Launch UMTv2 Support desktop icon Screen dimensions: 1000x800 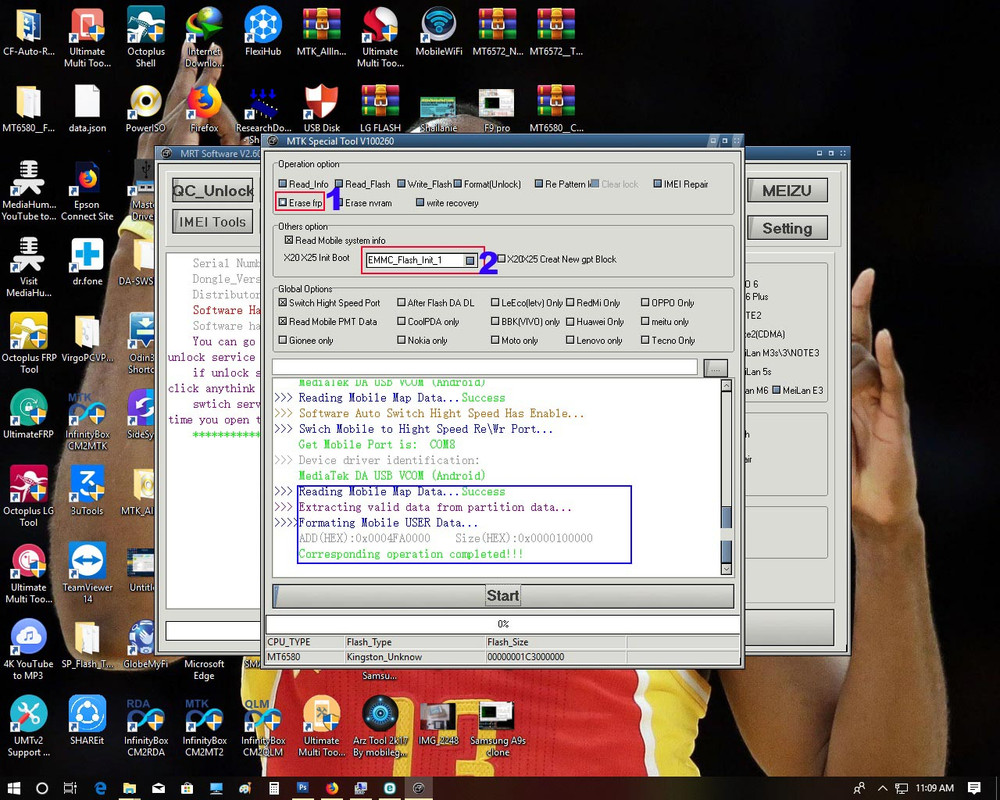pos(29,726)
